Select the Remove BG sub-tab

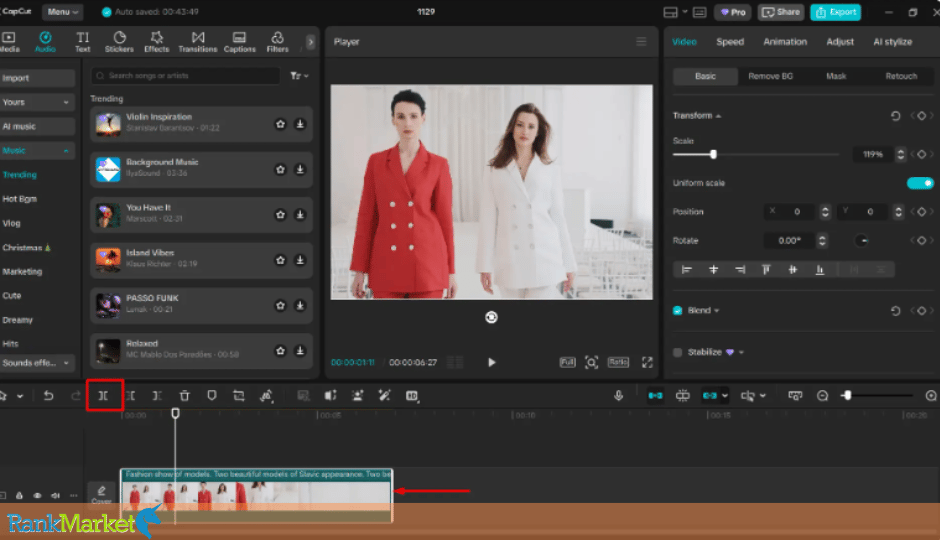coord(770,76)
